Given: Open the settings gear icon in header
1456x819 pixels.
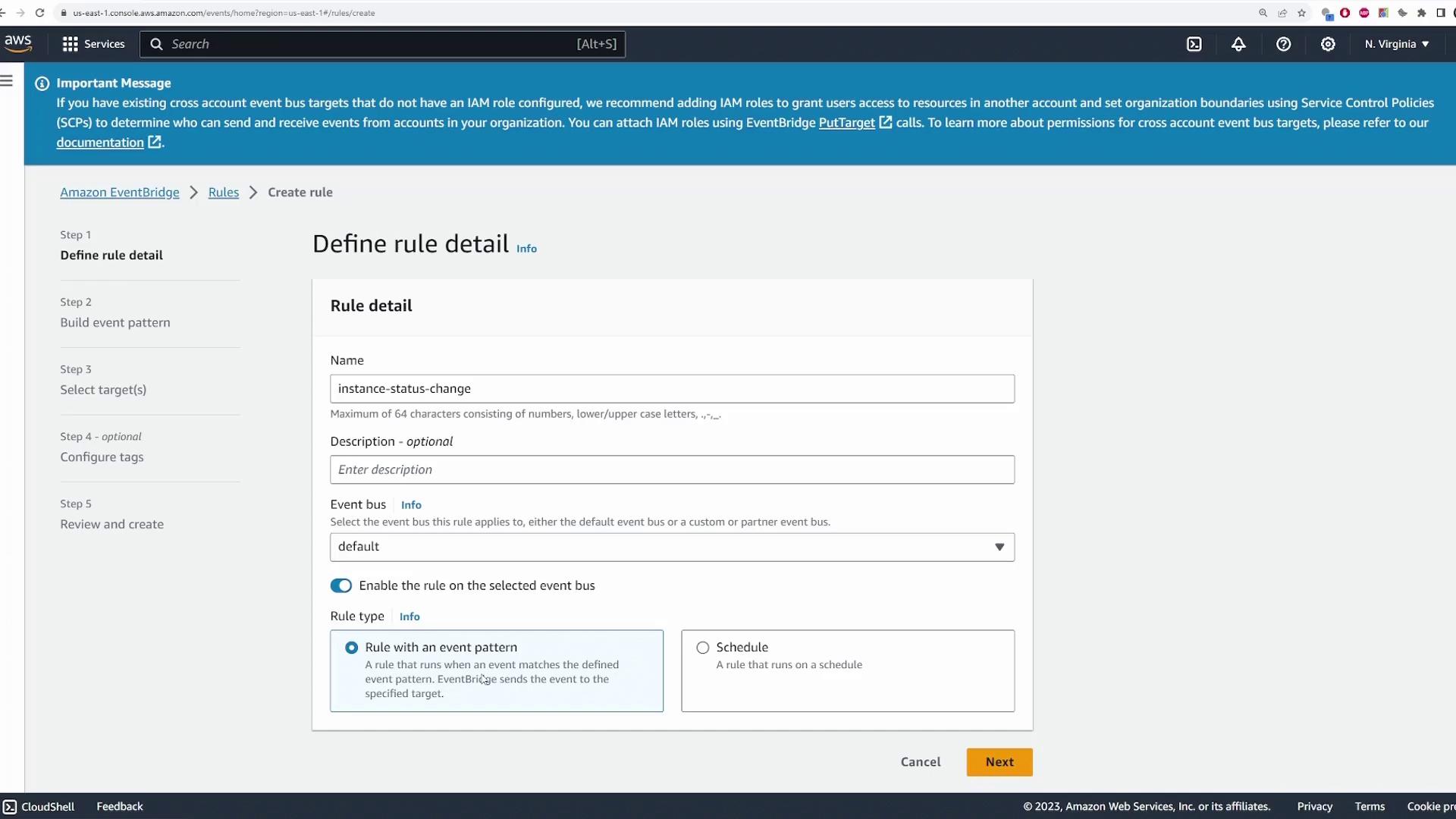Looking at the screenshot, I should tap(1328, 44).
